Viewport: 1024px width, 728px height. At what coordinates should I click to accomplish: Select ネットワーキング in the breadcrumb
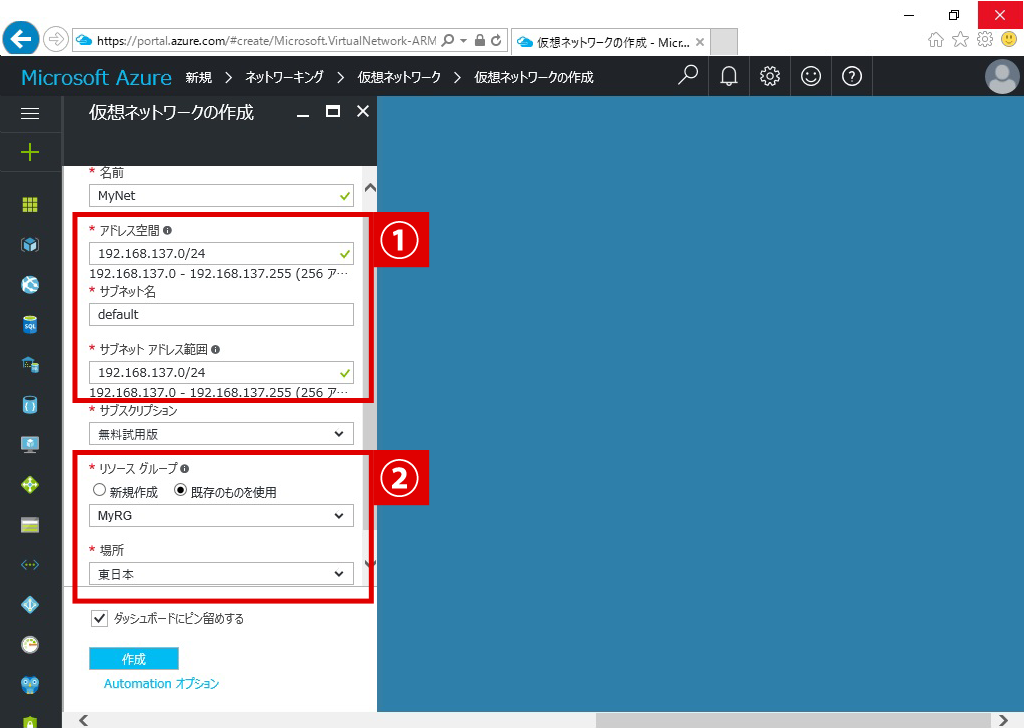(284, 77)
